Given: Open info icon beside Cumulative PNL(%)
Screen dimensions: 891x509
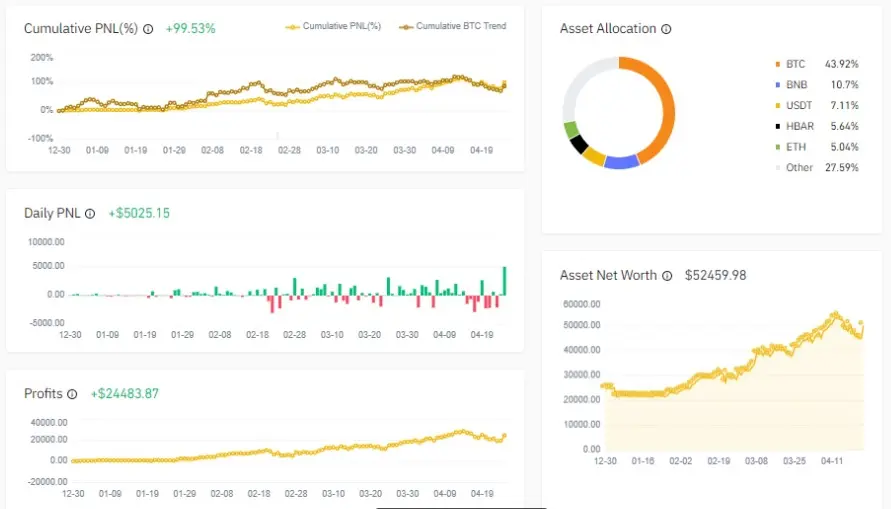Looking at the screenshot, I should tap(148, 29).
